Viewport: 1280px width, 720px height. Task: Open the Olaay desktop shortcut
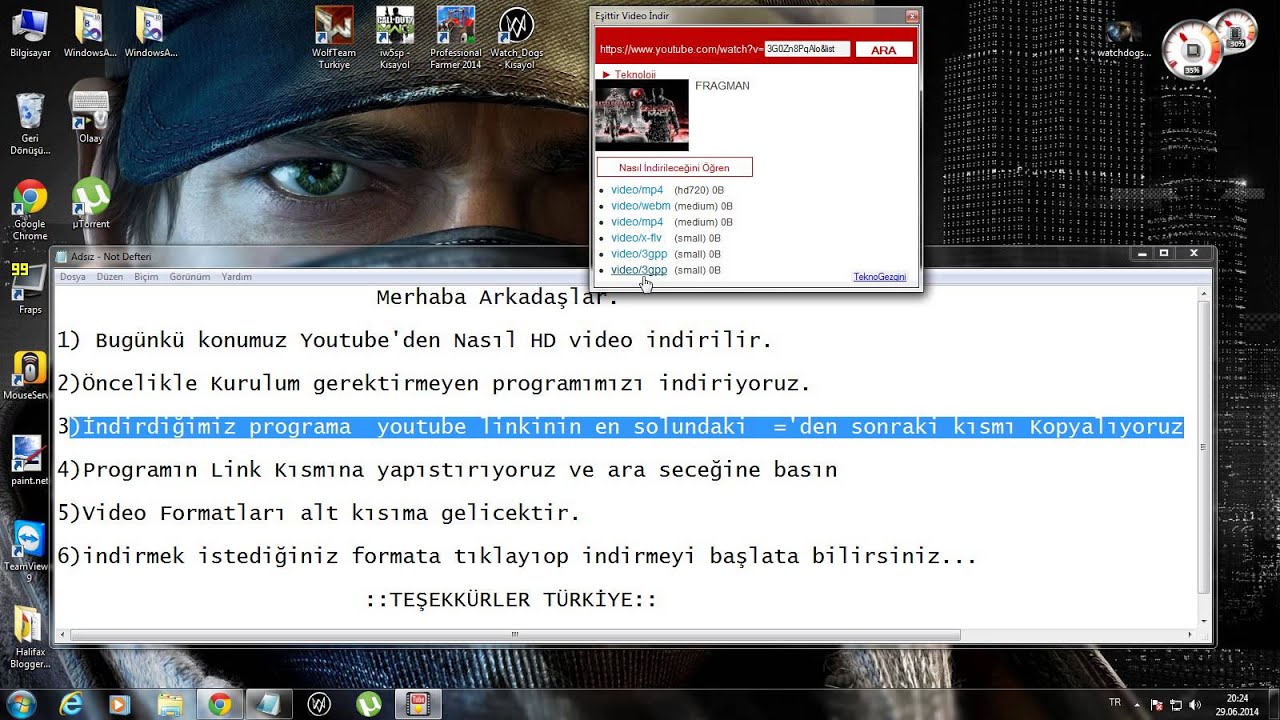click(91, 117)
